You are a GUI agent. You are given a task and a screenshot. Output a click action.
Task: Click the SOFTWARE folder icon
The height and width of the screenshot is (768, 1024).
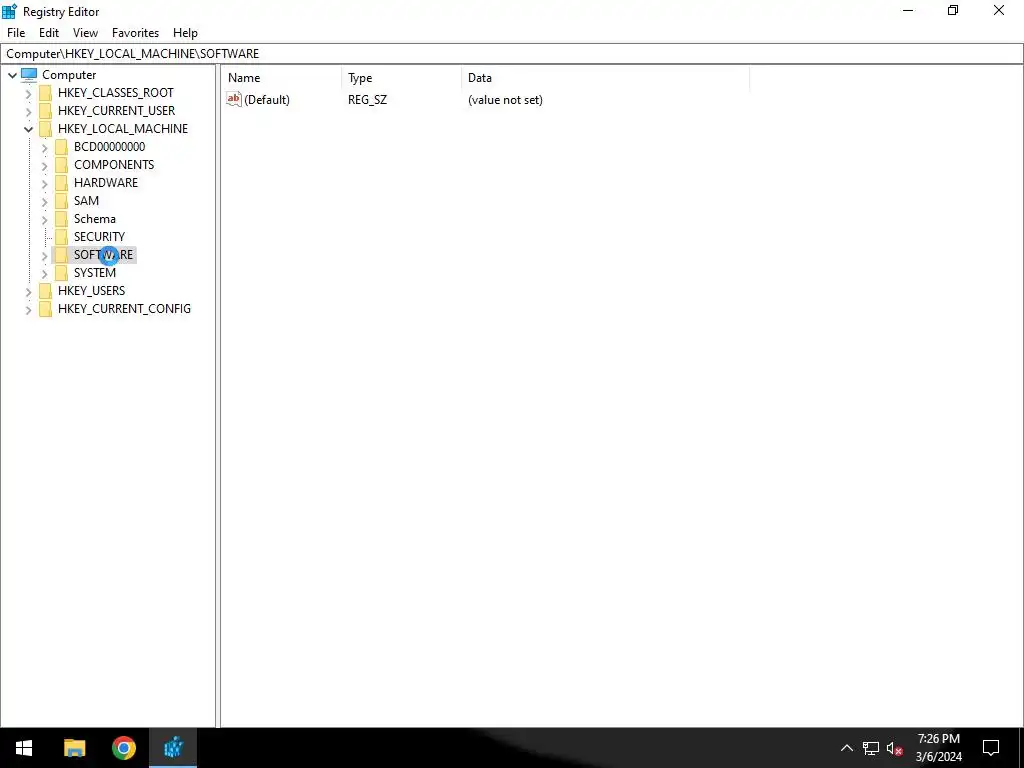[61, 255]
